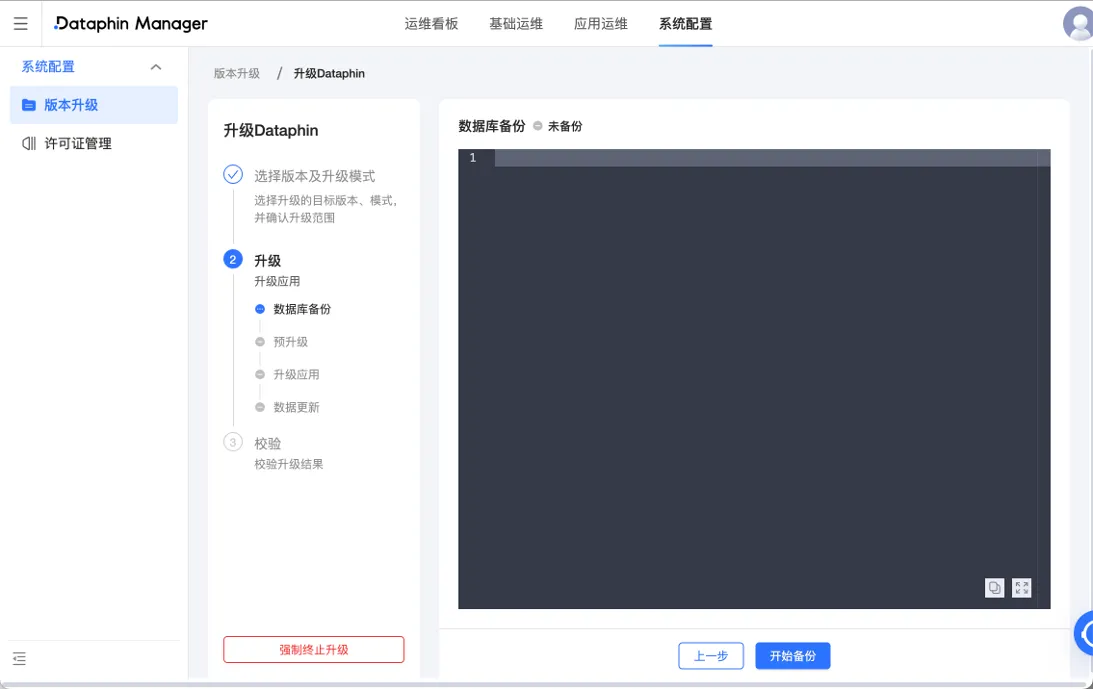This screenshot has width=1093, height=689.
Task: Click the 系统配置 sidebar header
Action: point(48,67)
